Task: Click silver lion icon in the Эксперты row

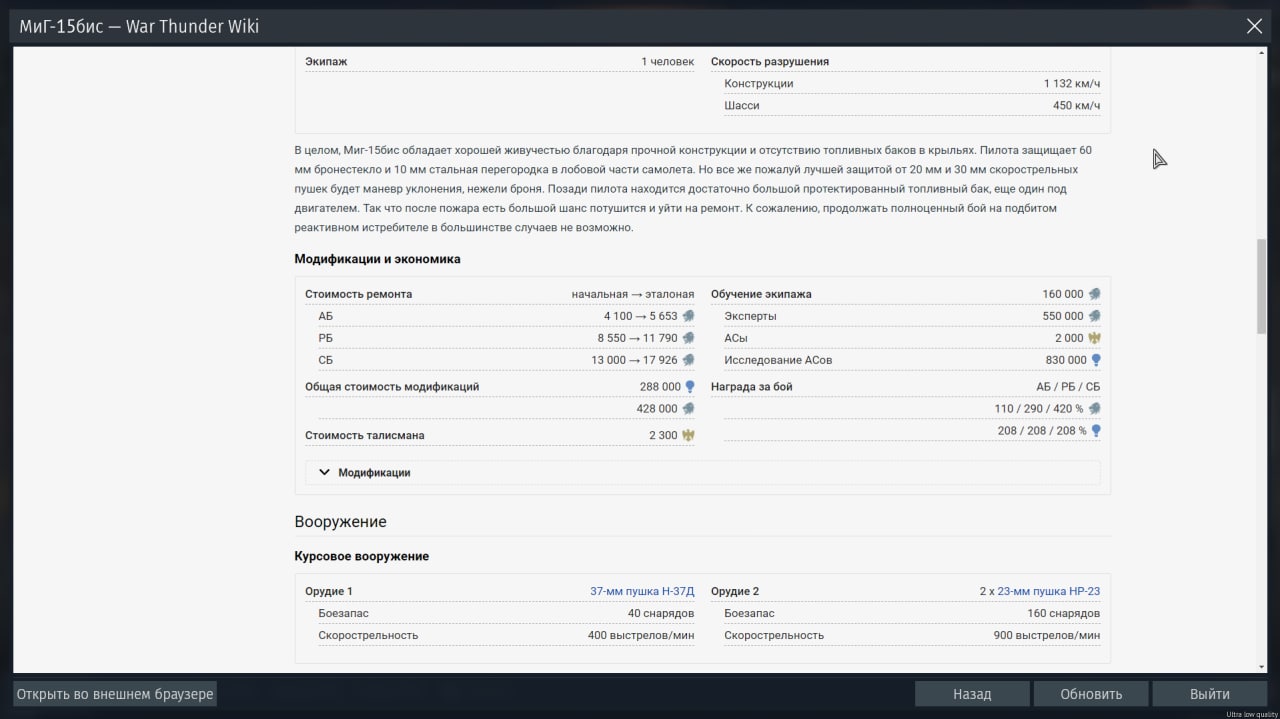Action: [x=1094, y=316]
